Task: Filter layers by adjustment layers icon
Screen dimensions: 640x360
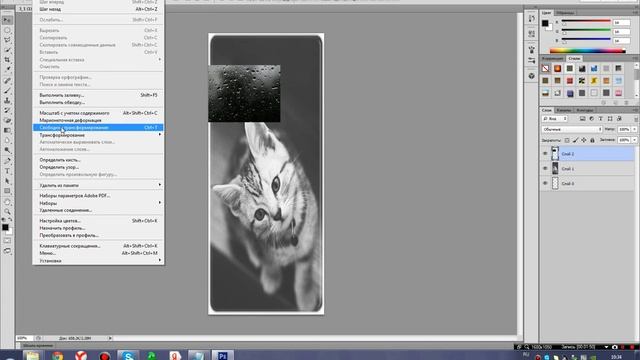Action: click(x=591, y=119)
